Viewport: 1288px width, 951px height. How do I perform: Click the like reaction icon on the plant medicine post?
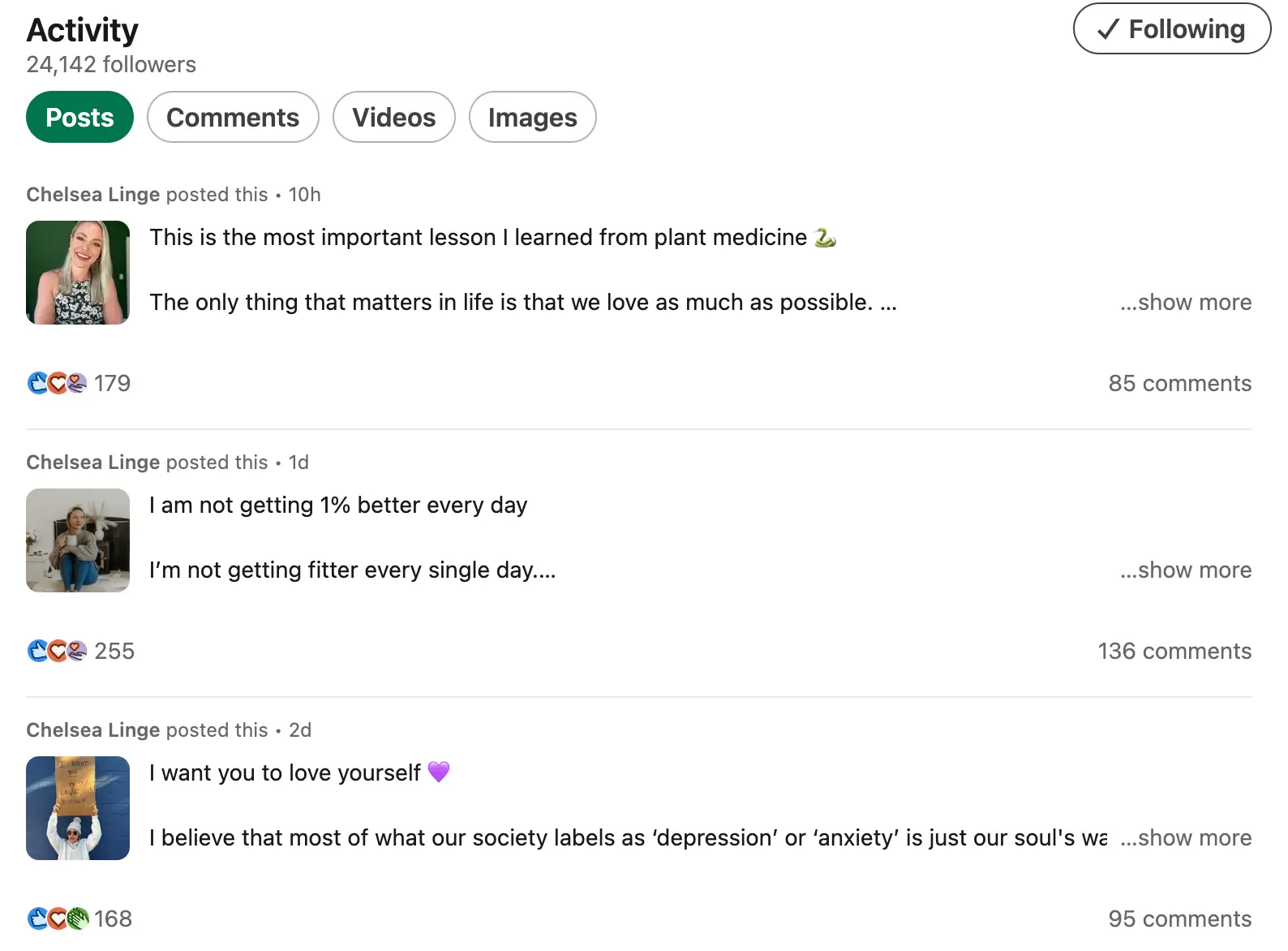tap(37, 383)
